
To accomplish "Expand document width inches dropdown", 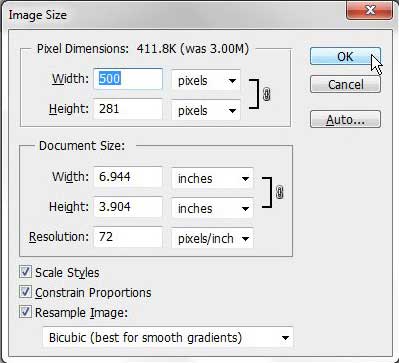I will point(212,178).
